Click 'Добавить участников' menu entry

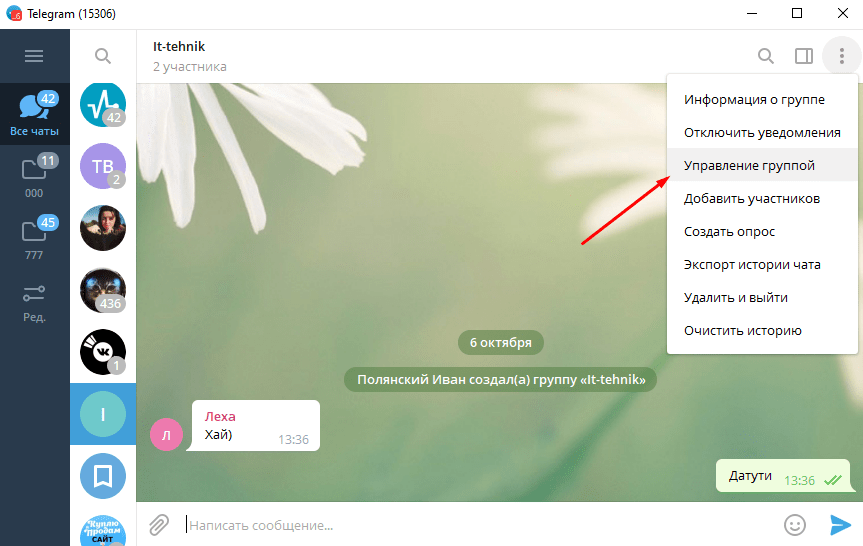[x=751, y=198]
